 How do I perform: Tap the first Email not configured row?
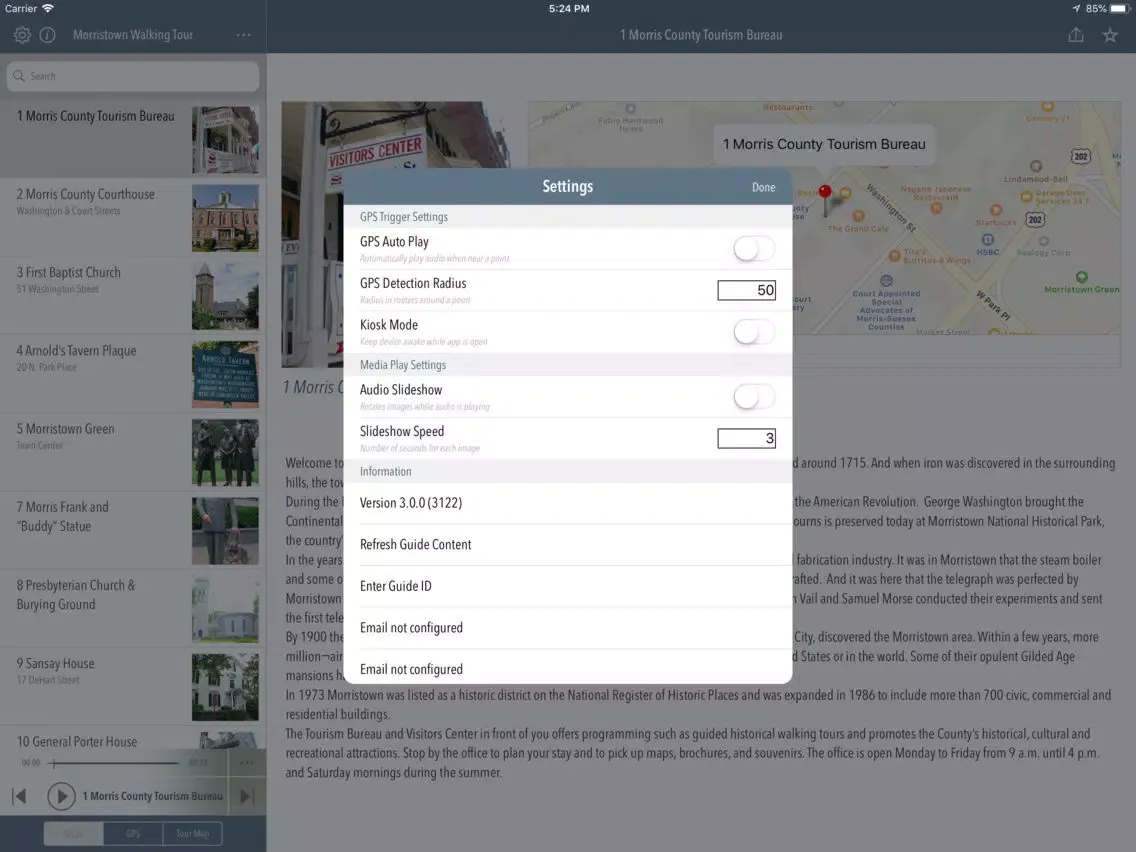click(567, 627)
